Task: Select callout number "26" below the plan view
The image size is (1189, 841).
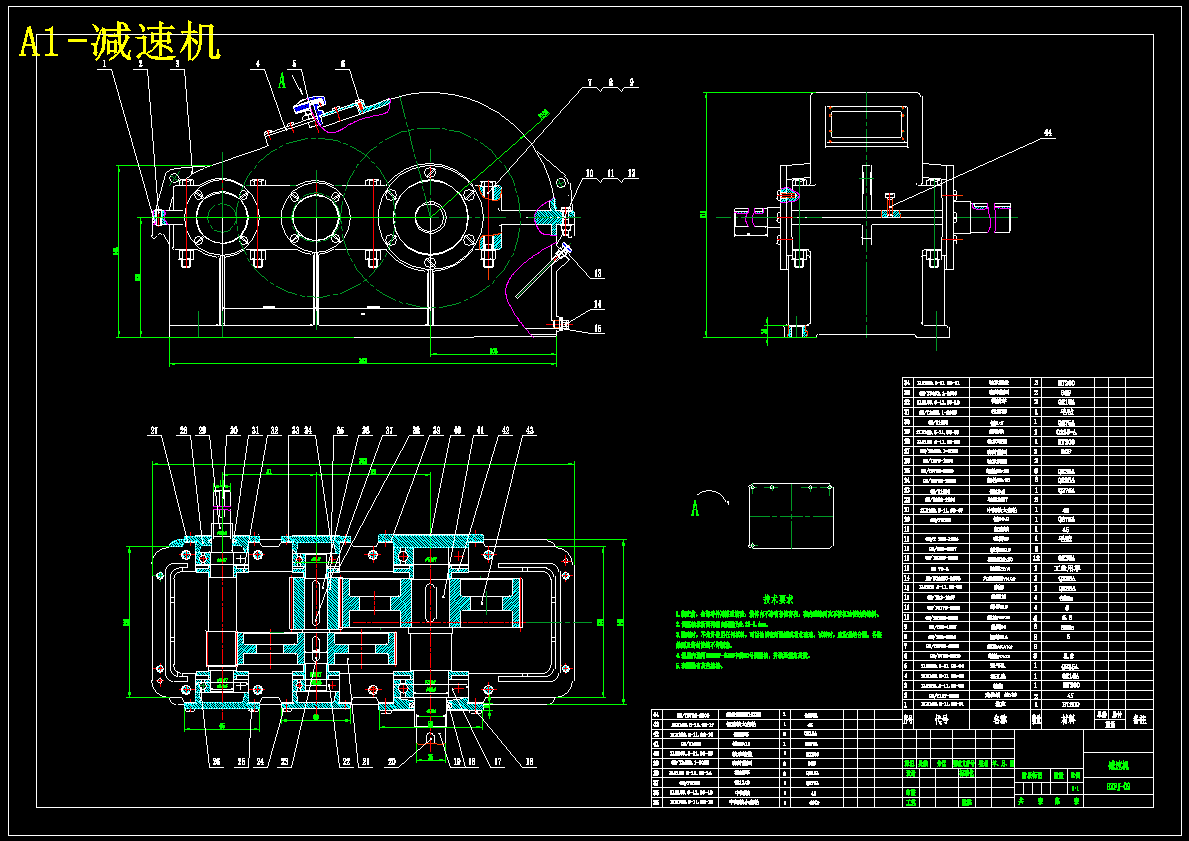Action: (216, 763)
